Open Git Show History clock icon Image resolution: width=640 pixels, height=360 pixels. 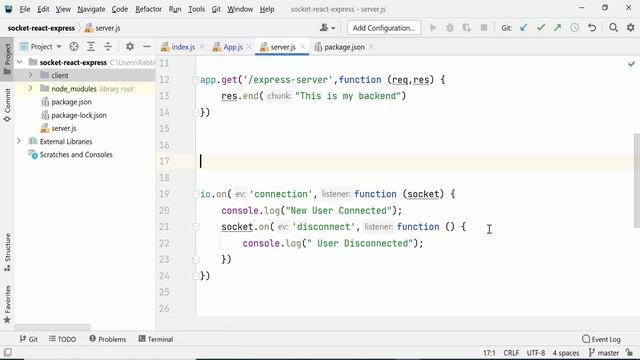[575, 28]
